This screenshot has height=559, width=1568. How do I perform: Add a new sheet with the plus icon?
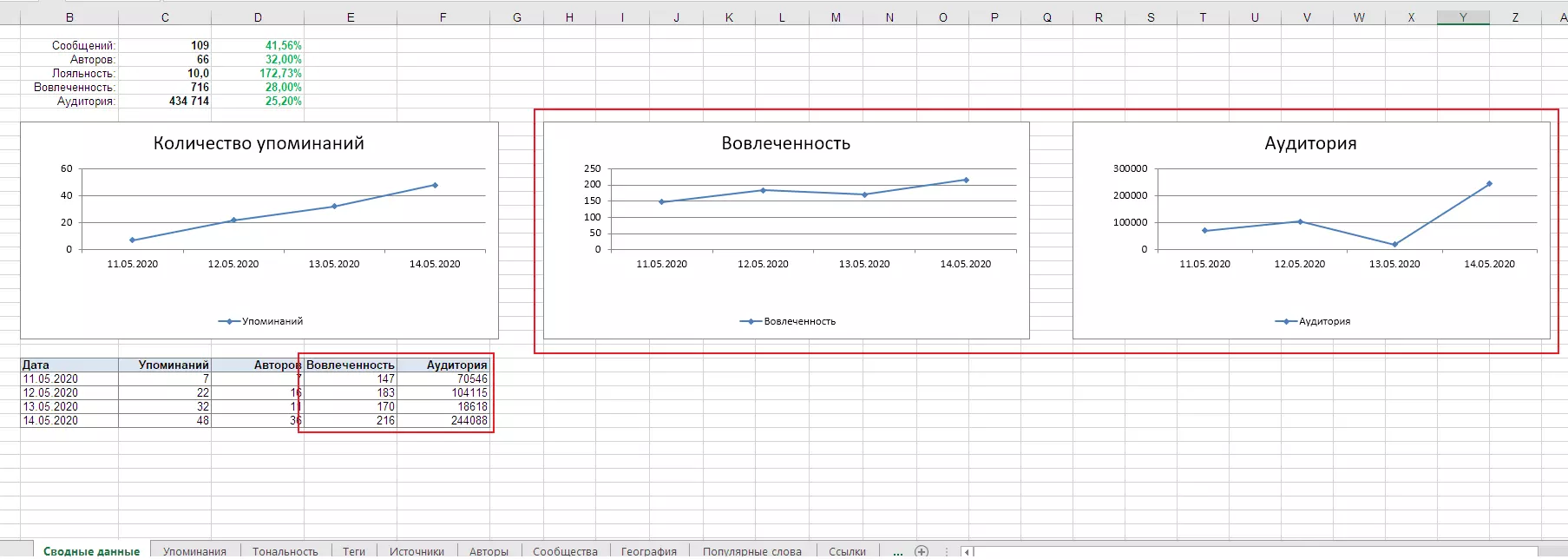pos(922,551)
